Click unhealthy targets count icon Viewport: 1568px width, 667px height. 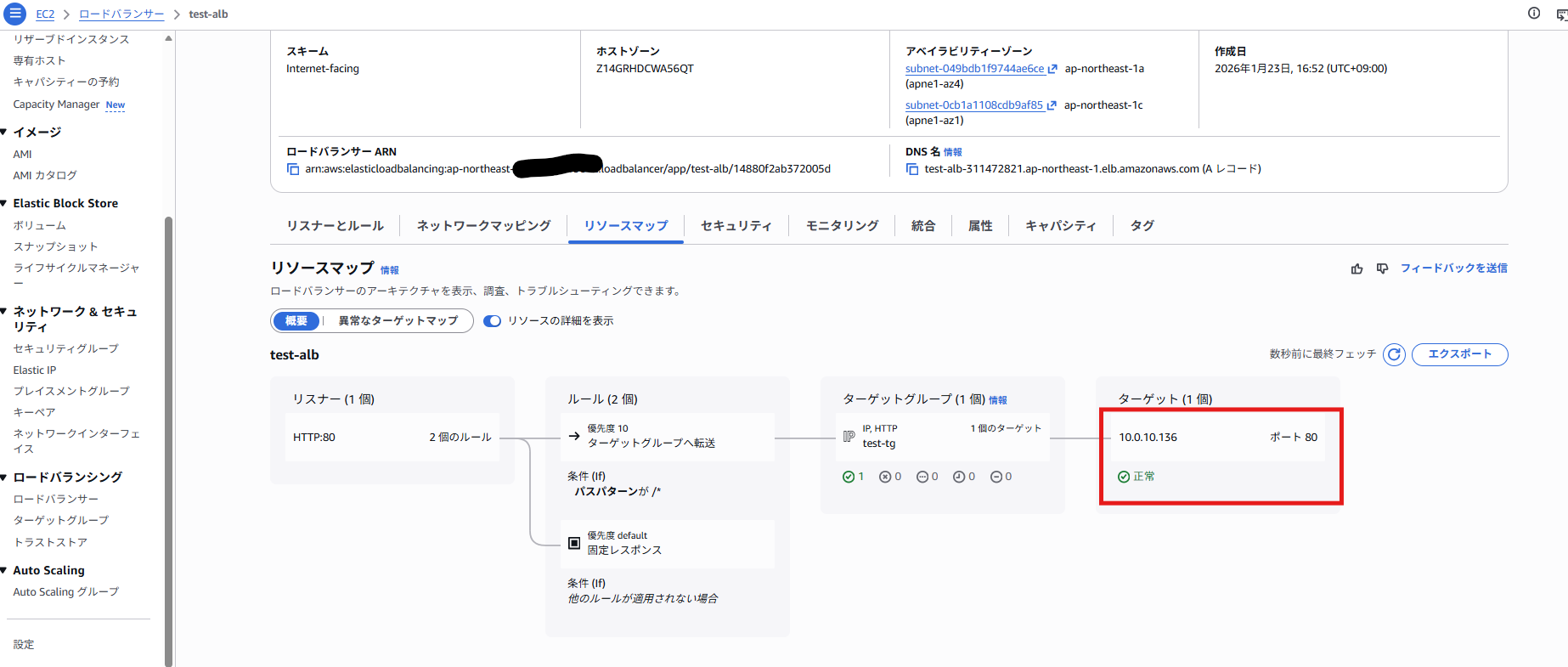(x=885, y=477)
